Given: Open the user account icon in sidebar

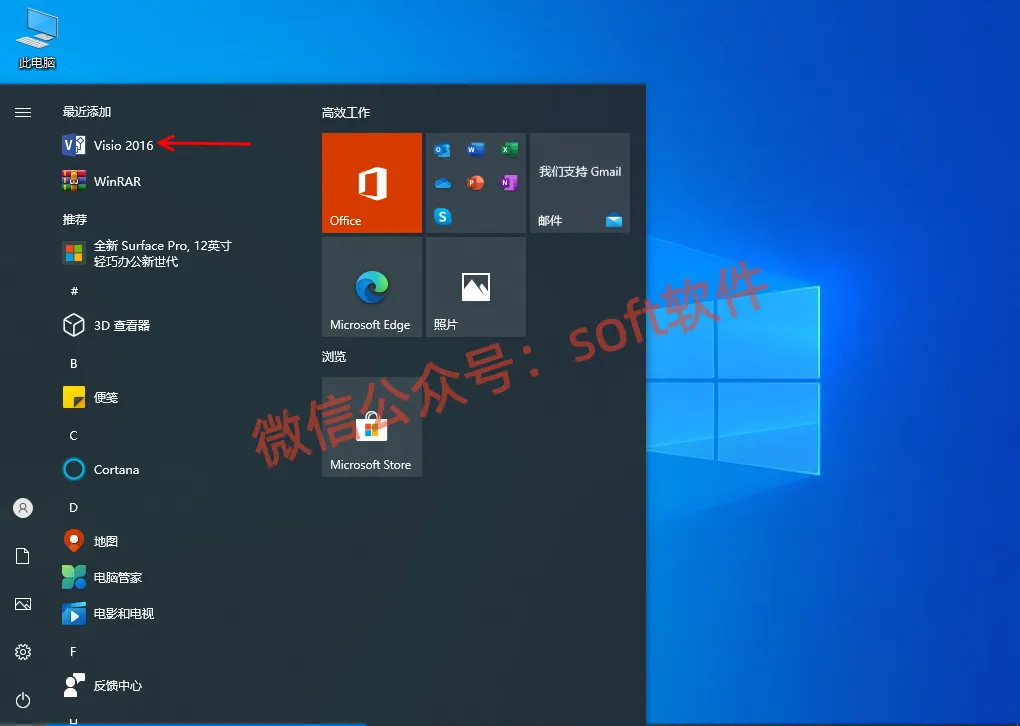Looking at the screenshot, I should (x=23, y=508).
